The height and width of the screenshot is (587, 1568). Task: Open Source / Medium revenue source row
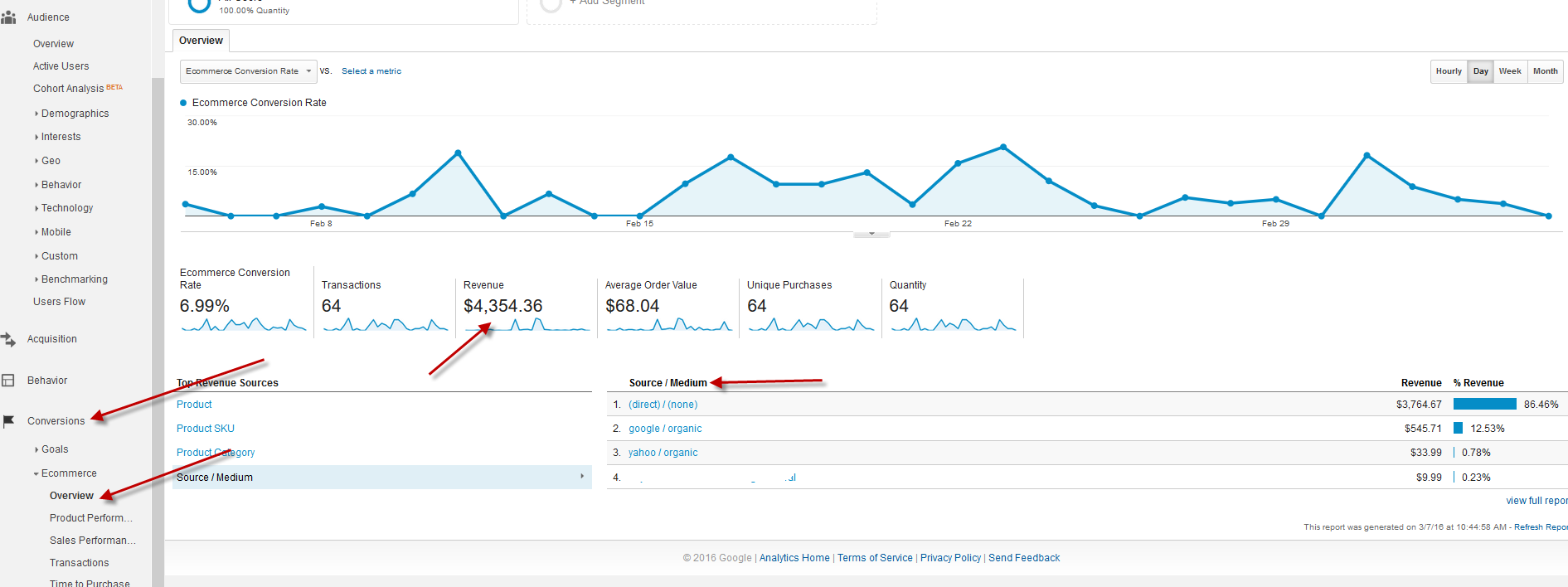pos(381,478)
